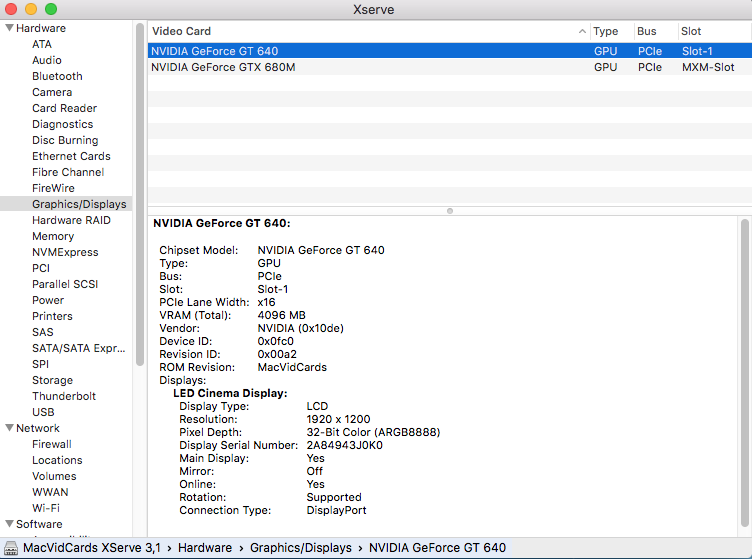Select the Software category heading
The height and width of the screenshot is (559, 752).
[39, 524]
